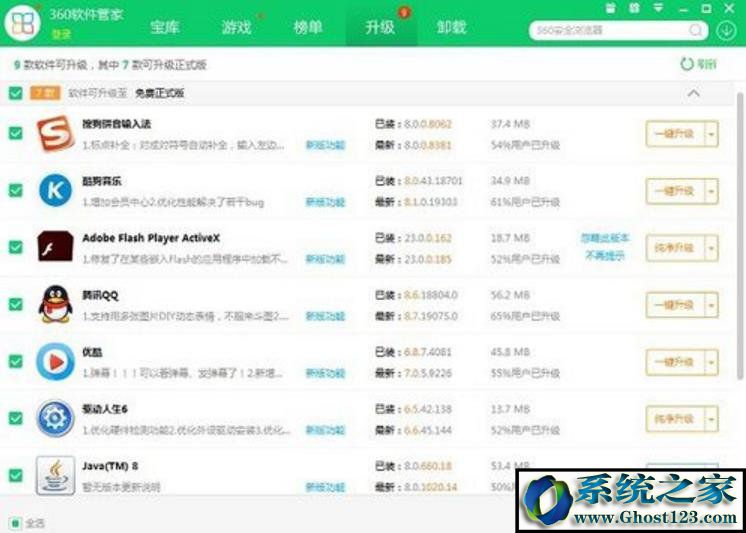Open upgrade options arrow for Adobe Flash Player

pyautogui.click(x=711, y=248)
